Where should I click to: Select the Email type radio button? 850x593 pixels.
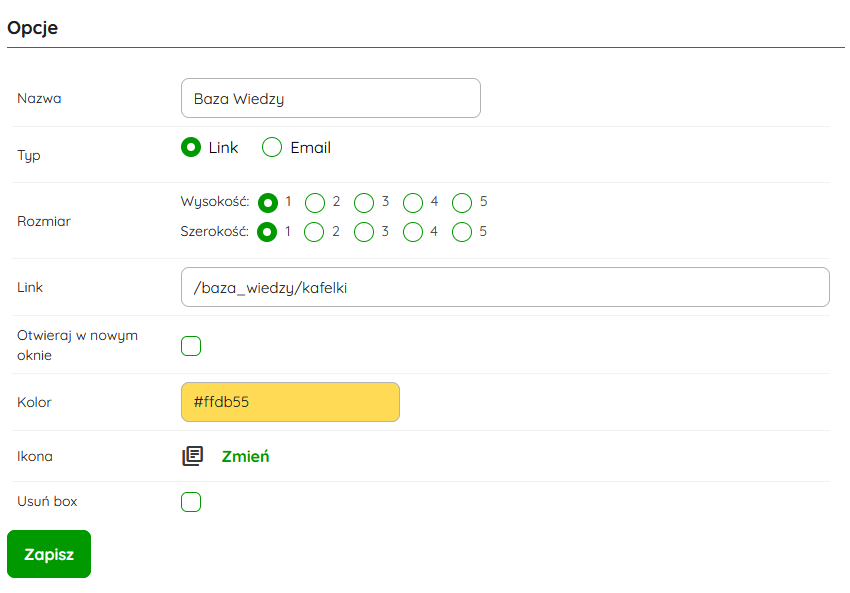coord(272,148)
